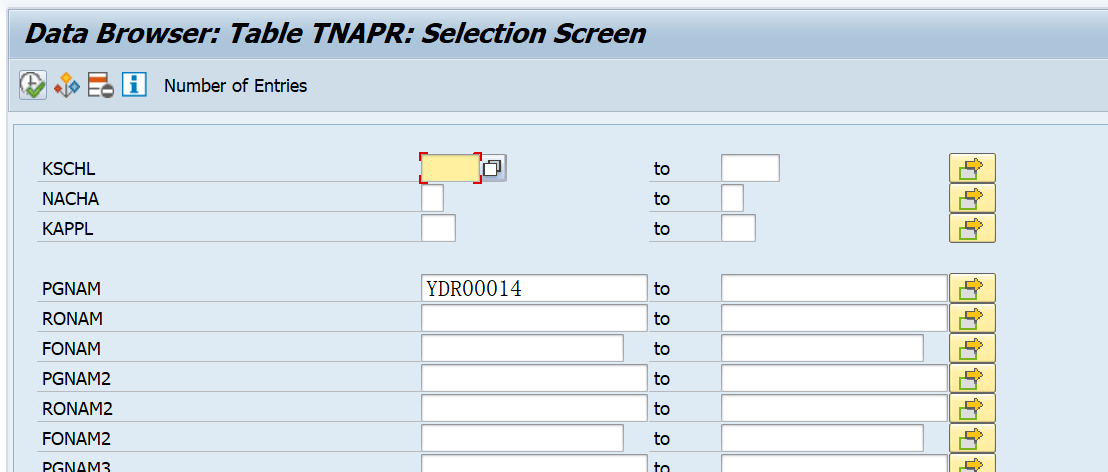Open multiple selection for KAPPL
Screen dimensions: 1108x472
(x=972, y=228)
